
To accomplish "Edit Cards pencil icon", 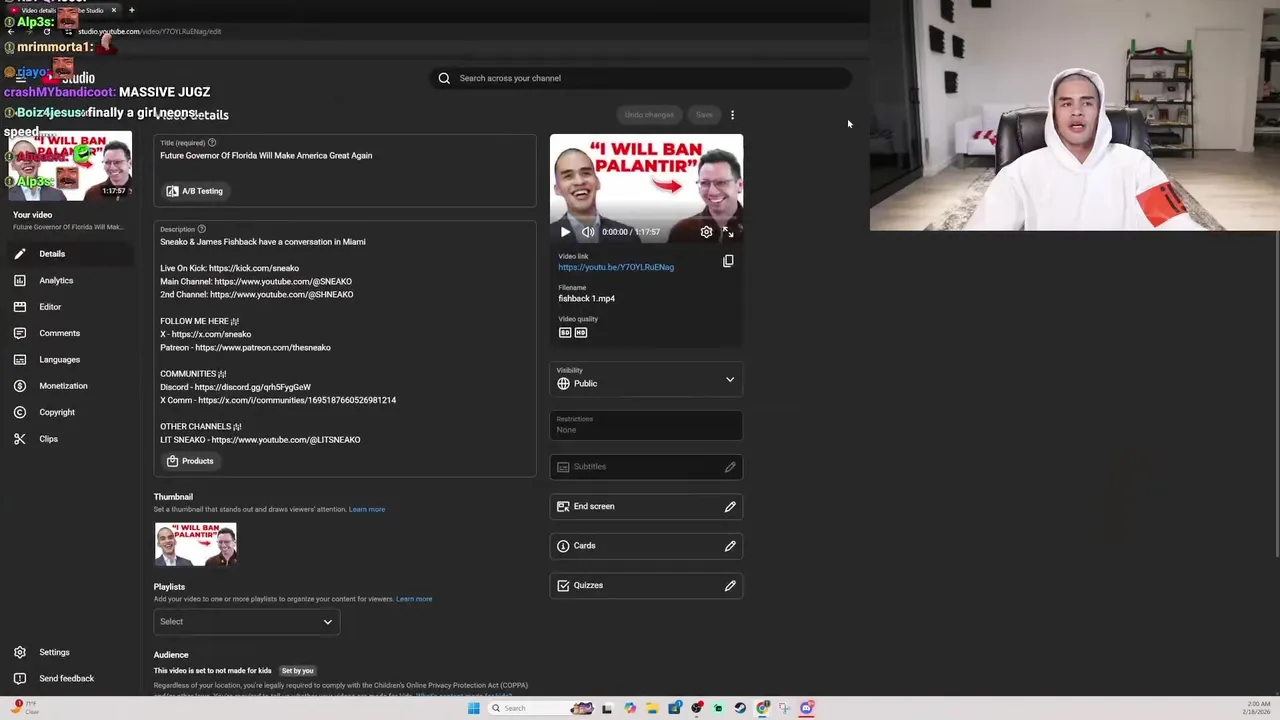I will (730, 546).
